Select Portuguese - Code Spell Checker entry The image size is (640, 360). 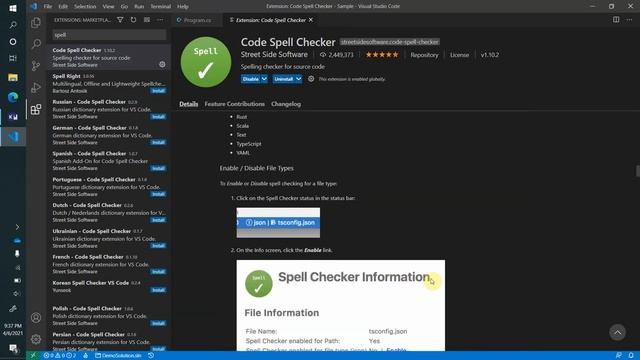[x=109, y=187]
